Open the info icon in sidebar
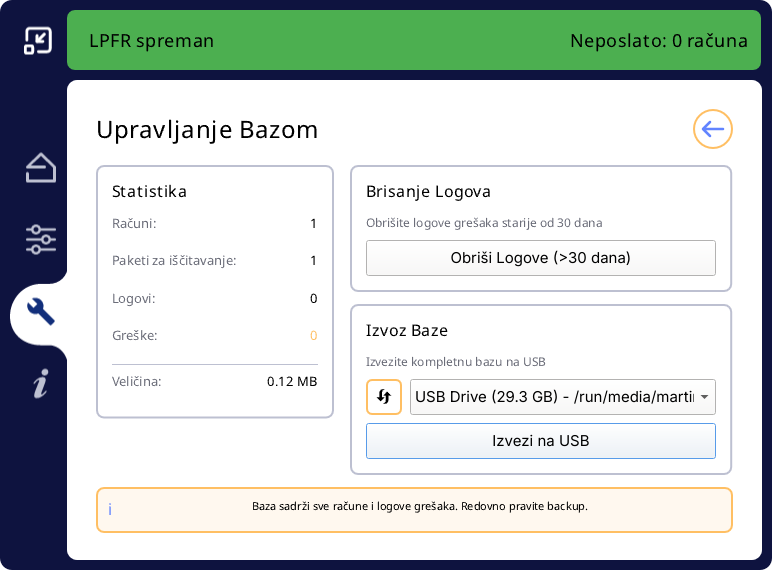Screen dimensions: 772x570 [x=40, y=383]
